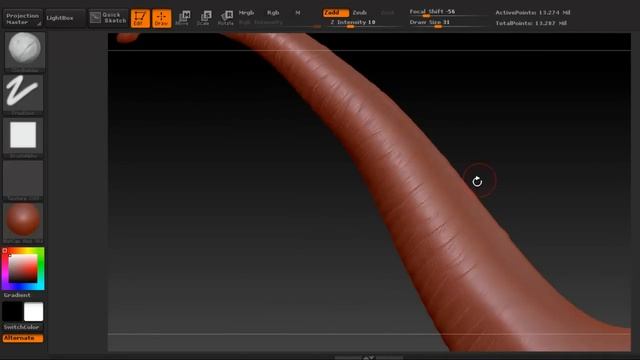This screenshot has width=640, height=360.
Task: Select the white main color swatch
Action: pyautogui.click(x=33, y=312)
